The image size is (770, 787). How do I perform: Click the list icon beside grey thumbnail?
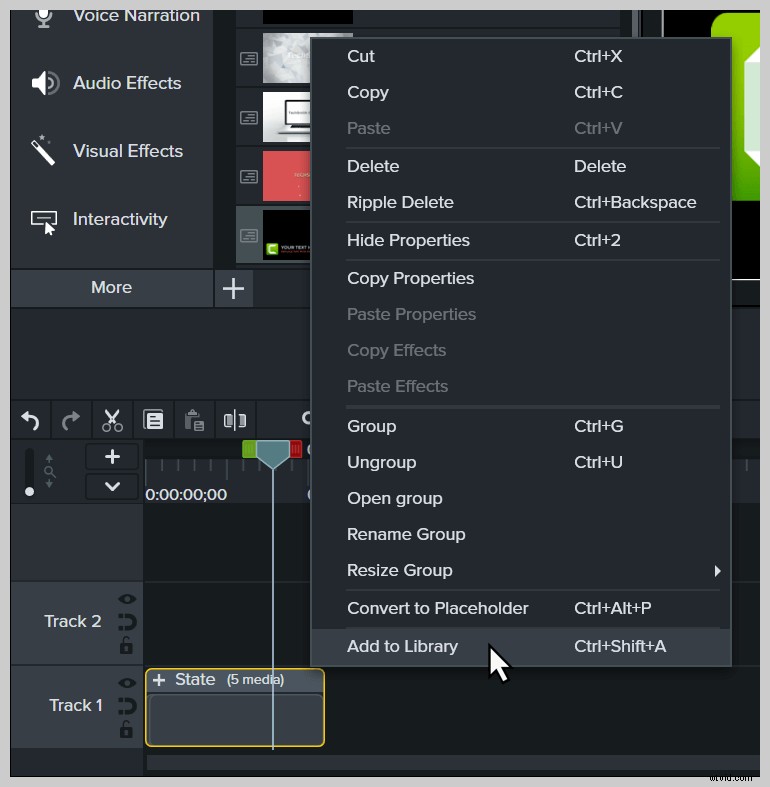click(x=249, y=59)
